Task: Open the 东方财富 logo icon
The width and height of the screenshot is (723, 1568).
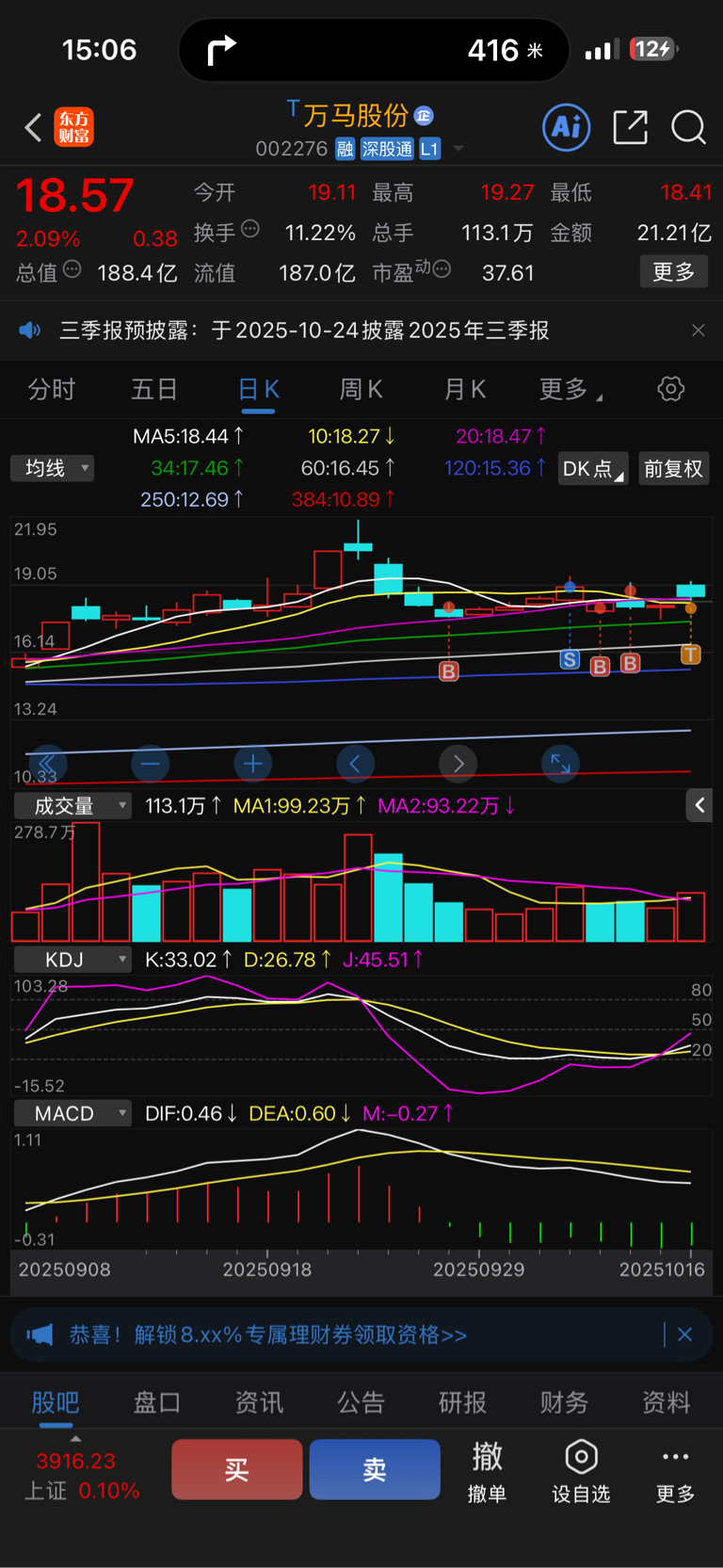Action: [74, 127]
